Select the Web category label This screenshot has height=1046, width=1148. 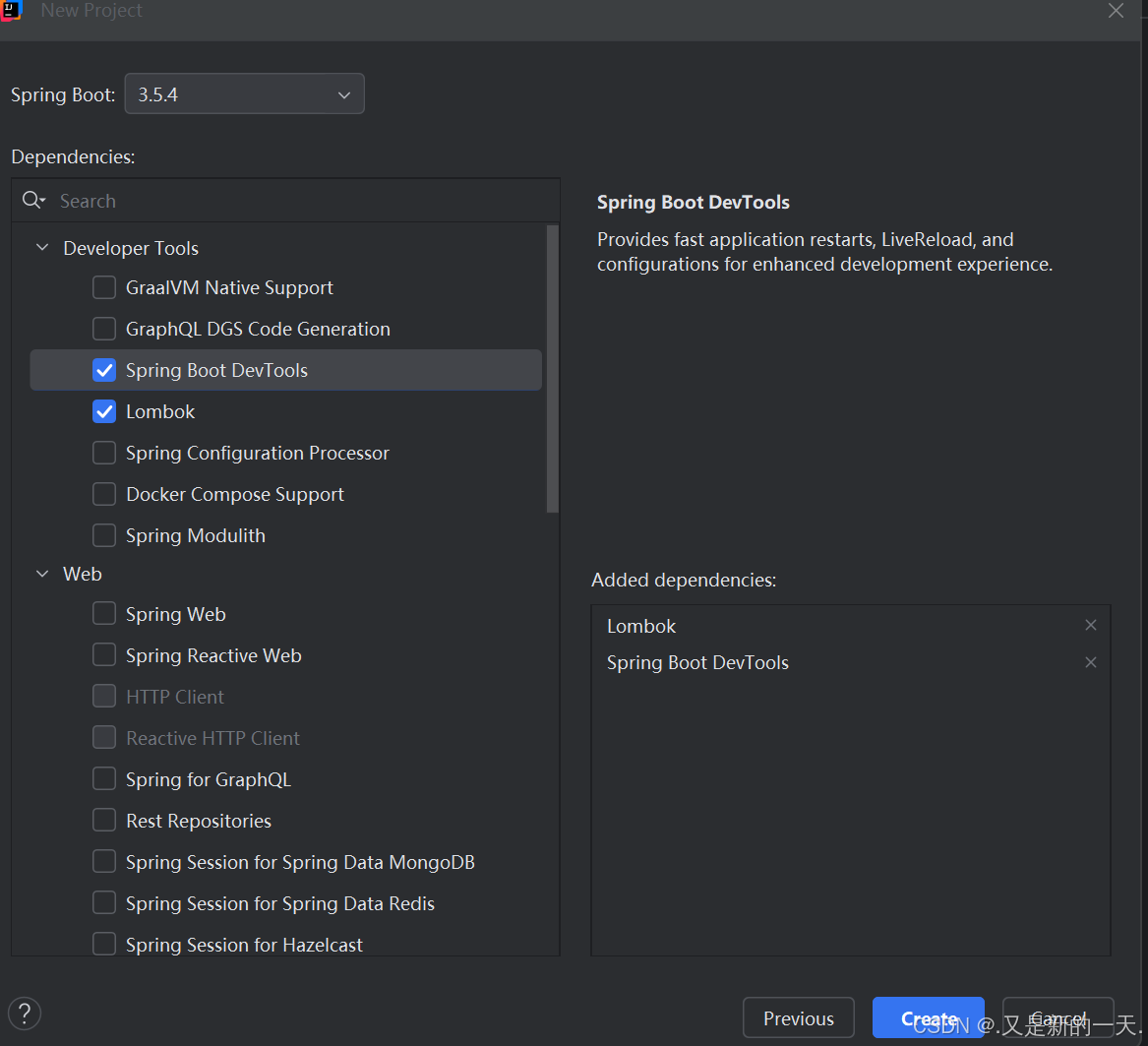[82, 575]
